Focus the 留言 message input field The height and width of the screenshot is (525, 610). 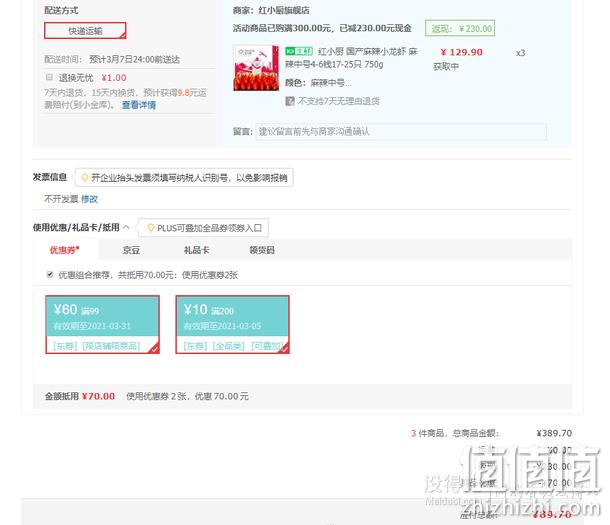point(401,132)
